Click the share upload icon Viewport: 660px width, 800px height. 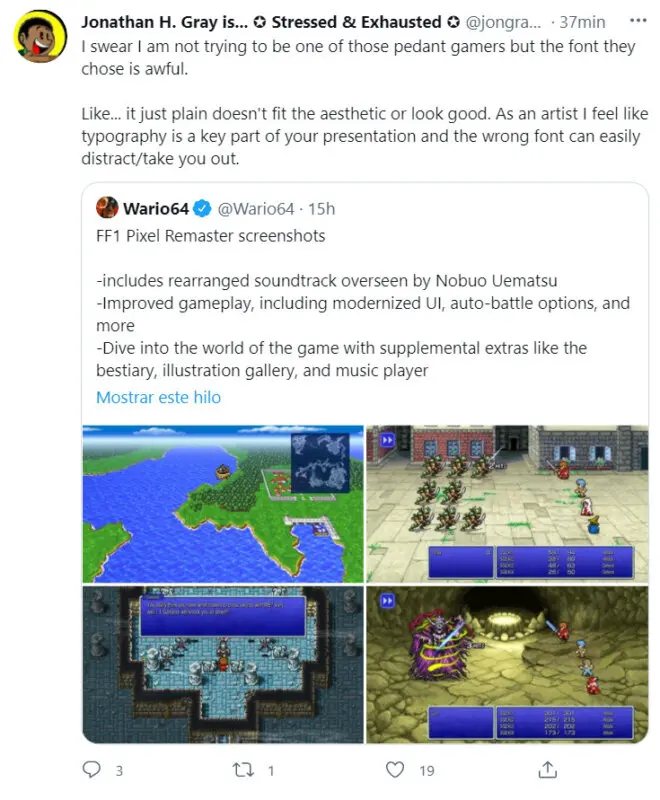coord(547,769)
